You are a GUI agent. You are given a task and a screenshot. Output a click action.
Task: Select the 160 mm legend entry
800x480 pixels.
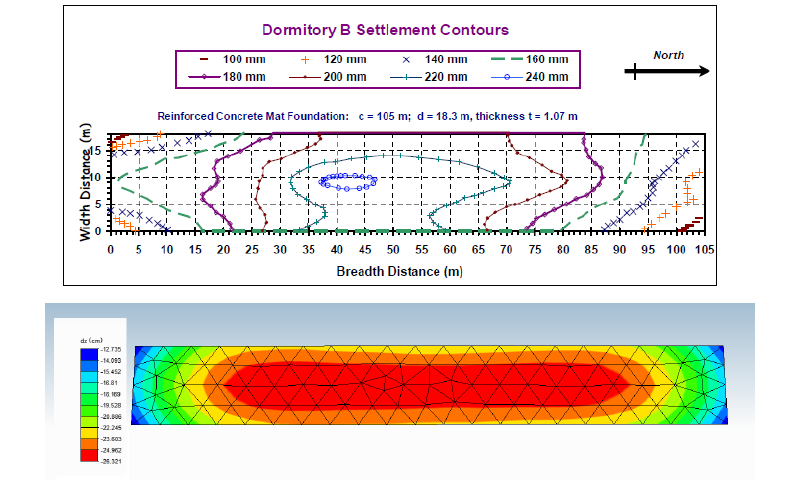[x=530, y=60]
